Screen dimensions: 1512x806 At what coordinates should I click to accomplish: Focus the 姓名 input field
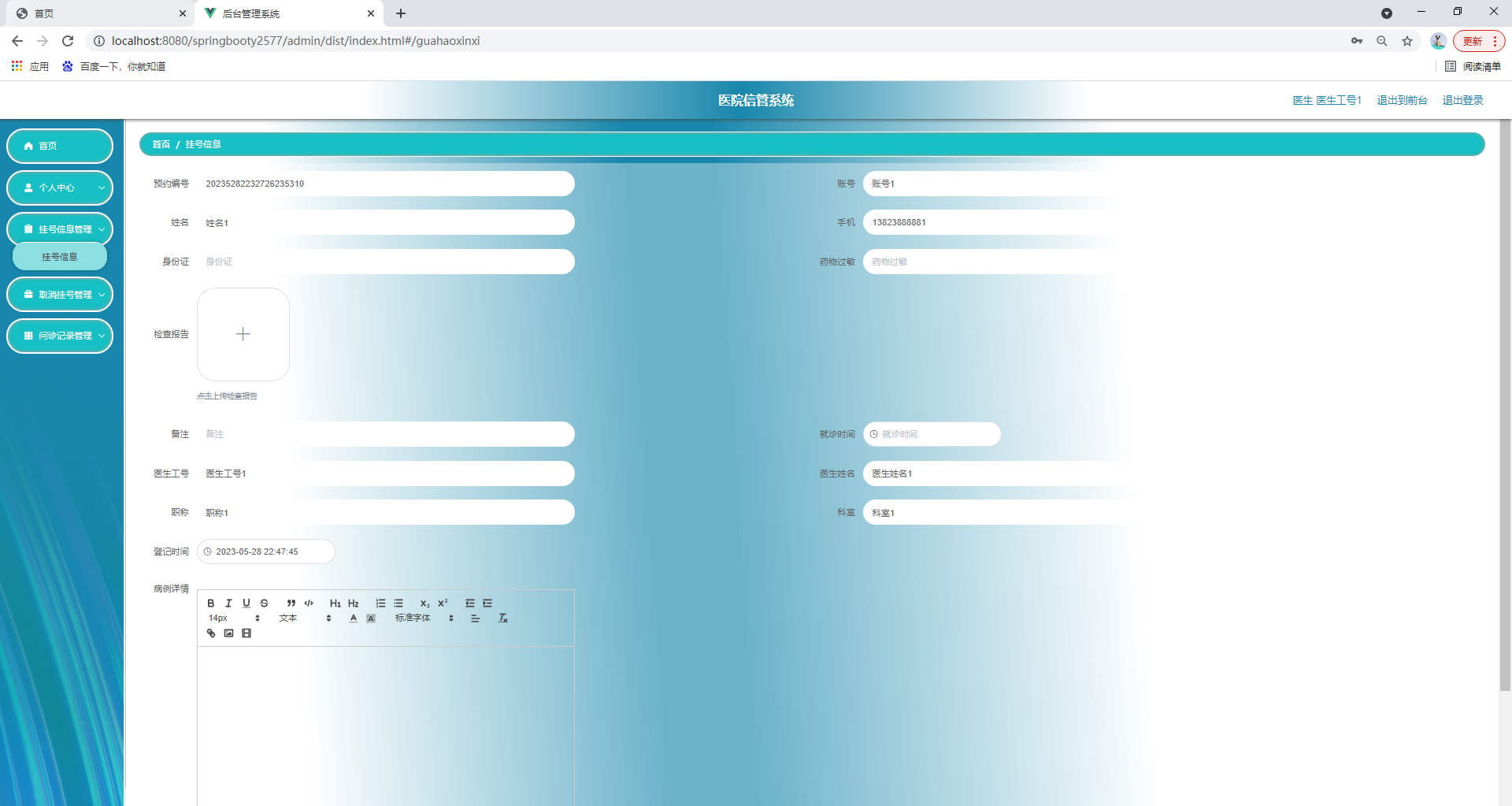click(386, 223)
